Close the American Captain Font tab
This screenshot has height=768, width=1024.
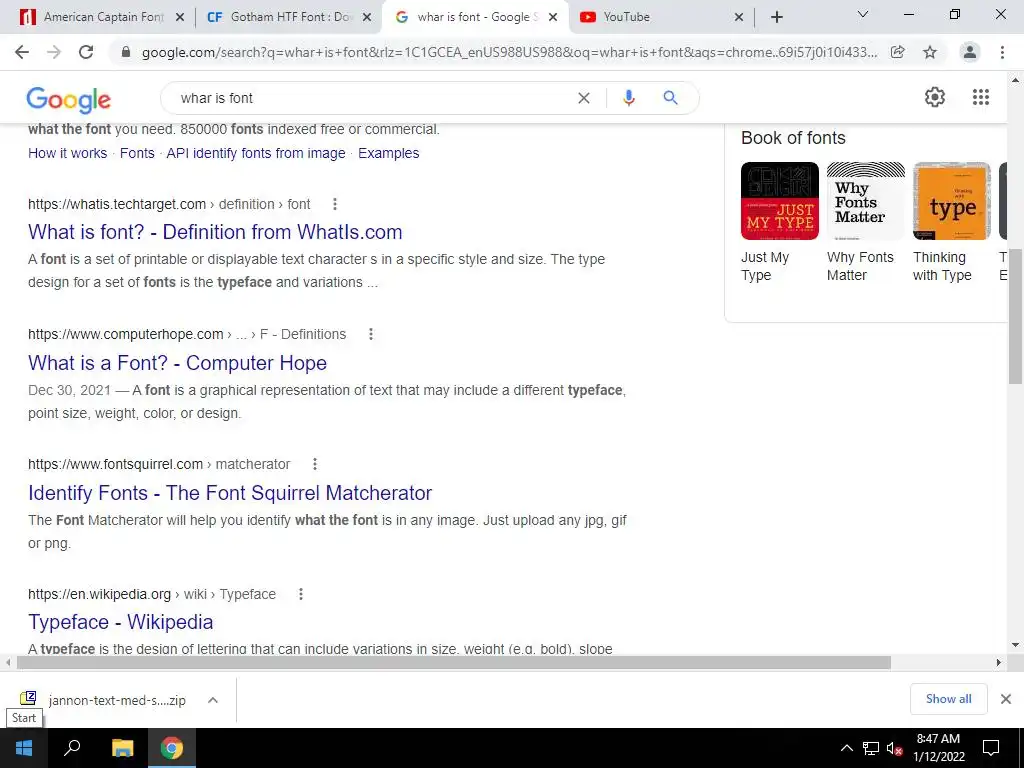(180, 18)
